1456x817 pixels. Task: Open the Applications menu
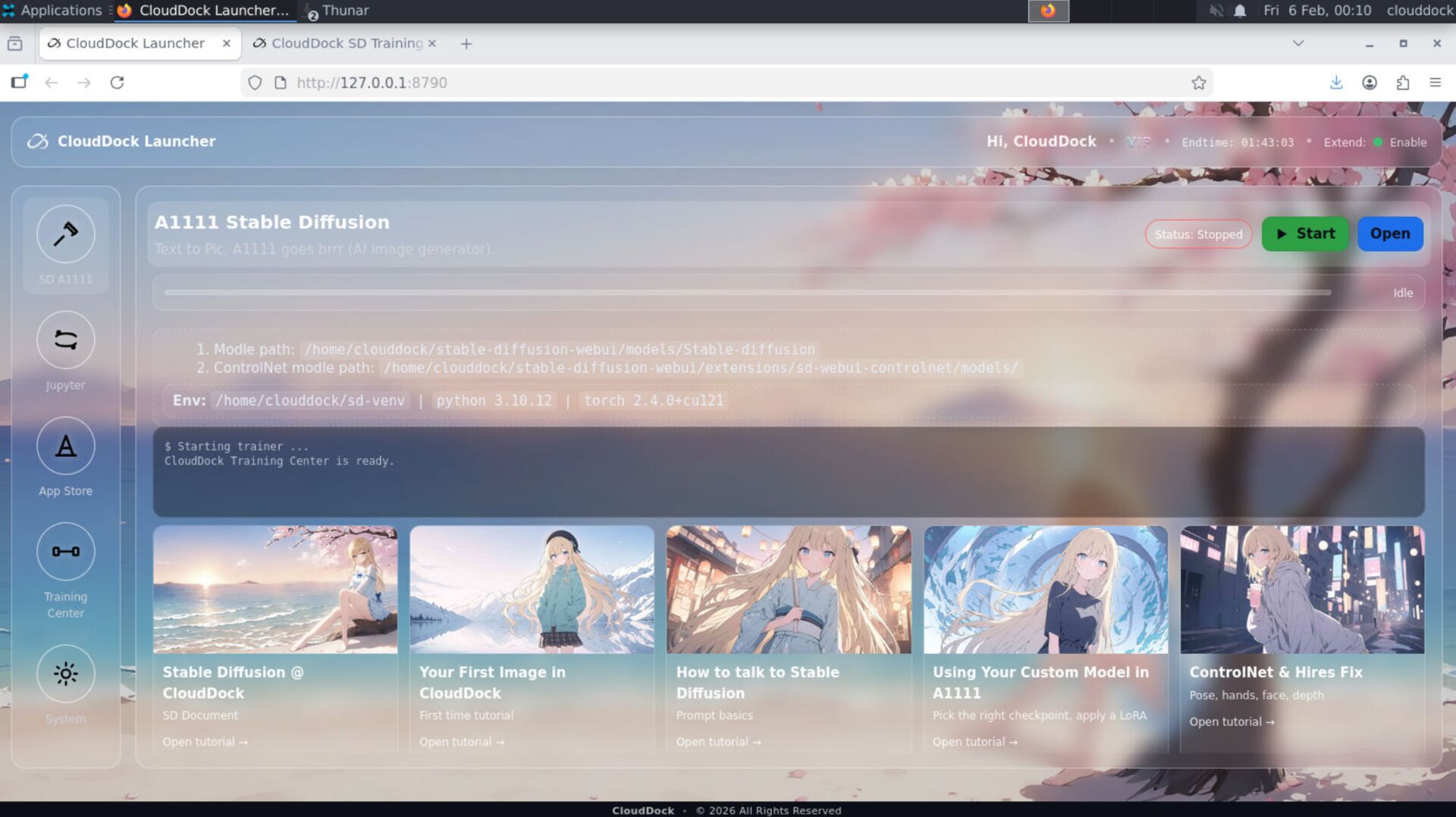pyautogui.click(x=55, y=11)
